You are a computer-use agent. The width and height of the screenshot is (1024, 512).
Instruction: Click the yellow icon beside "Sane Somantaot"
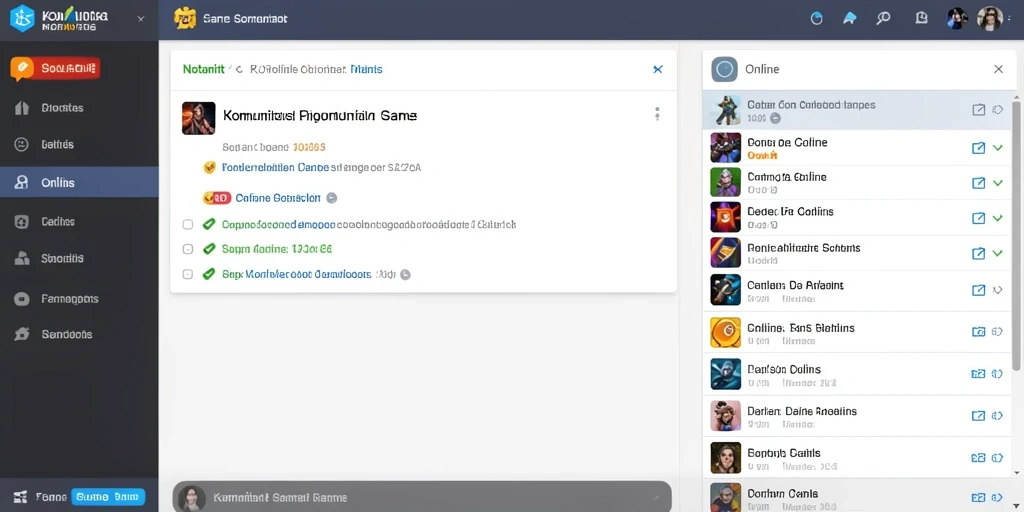coord(185,18)
